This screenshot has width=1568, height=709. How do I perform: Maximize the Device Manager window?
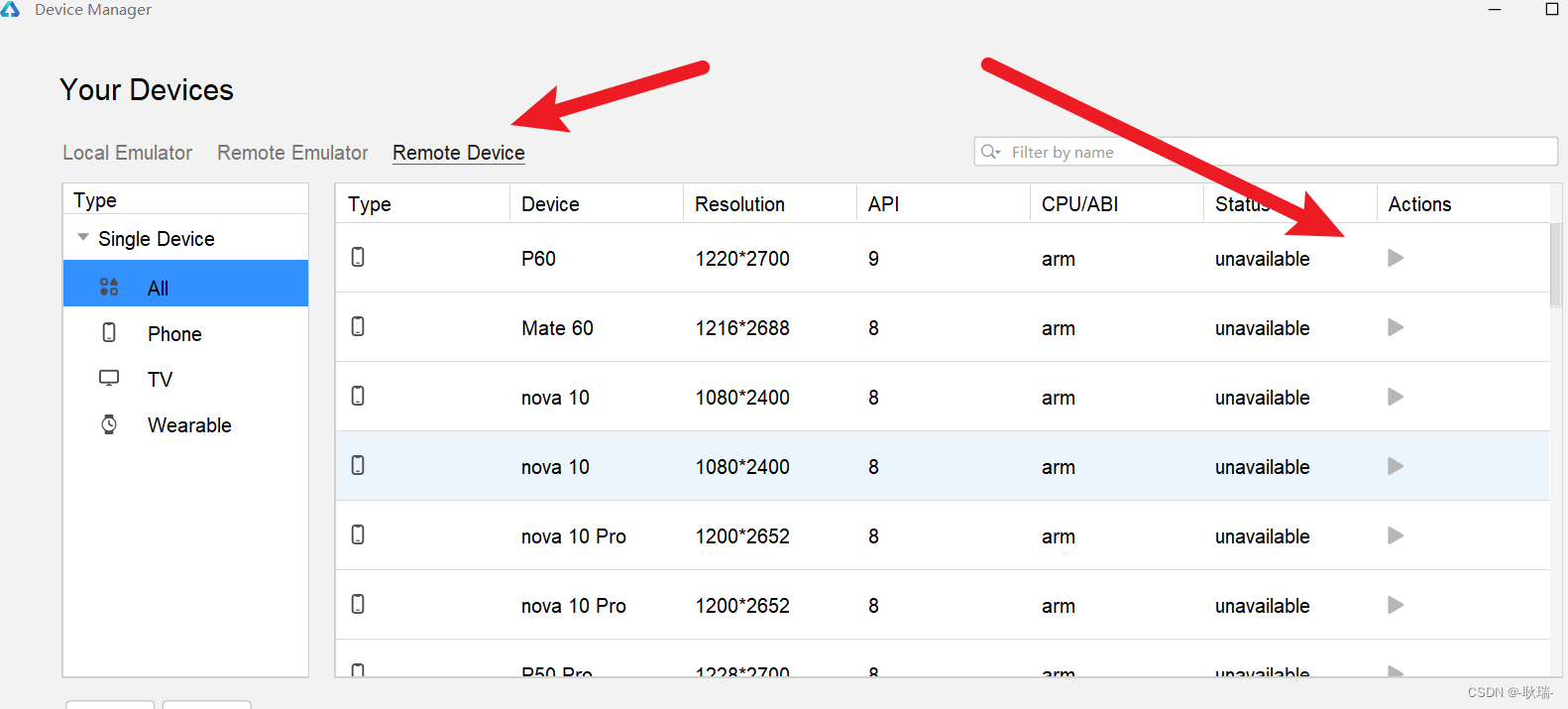(1552, 9)
